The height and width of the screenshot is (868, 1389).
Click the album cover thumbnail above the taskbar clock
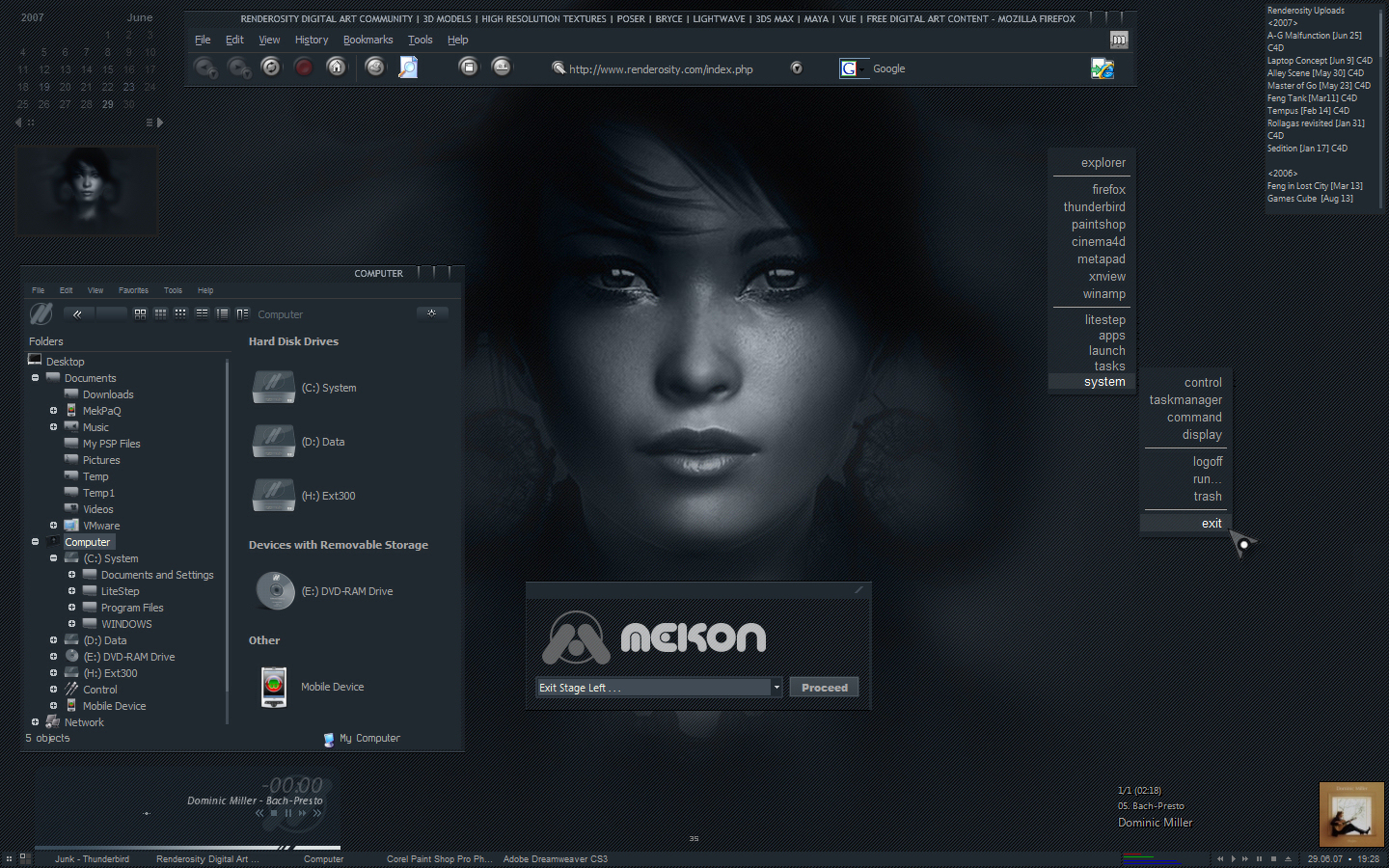pos(1350,814)
